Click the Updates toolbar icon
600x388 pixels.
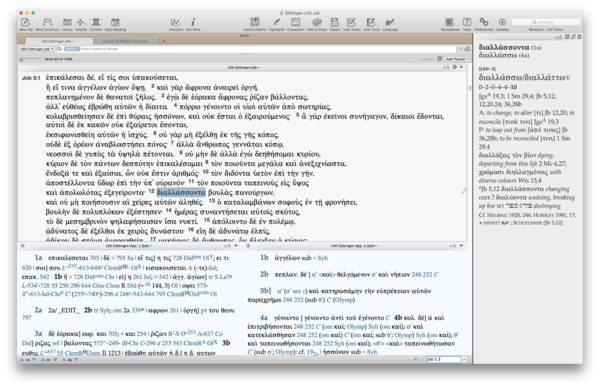click(x=502, y=23)
